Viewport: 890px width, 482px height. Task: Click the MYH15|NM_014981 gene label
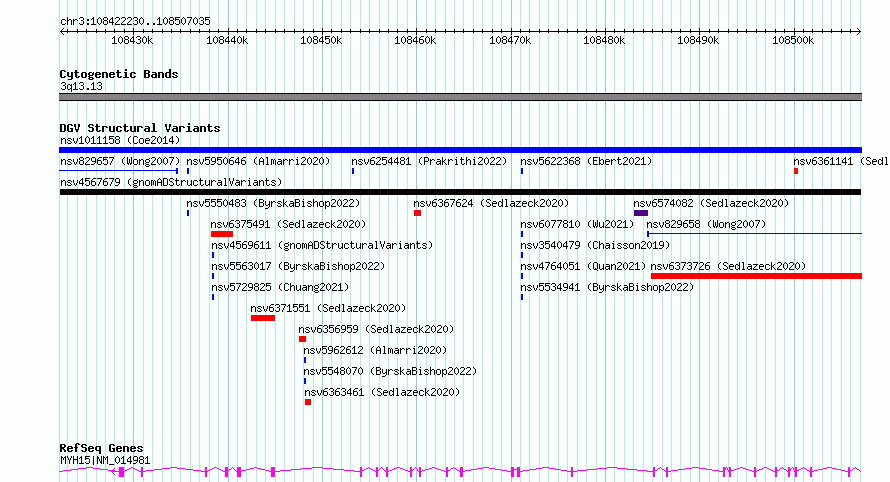tap(105, 460)
